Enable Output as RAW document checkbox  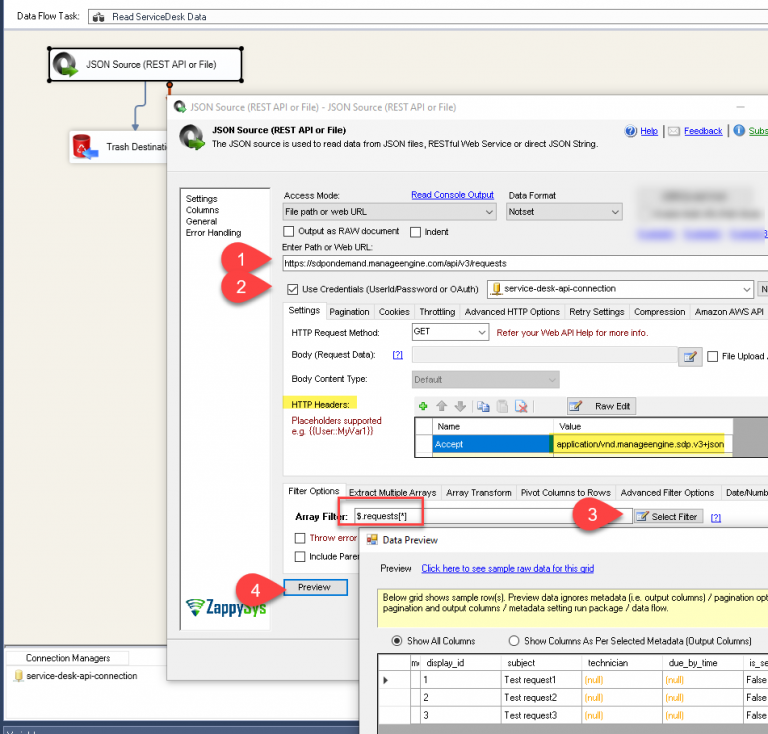[290, 232]
